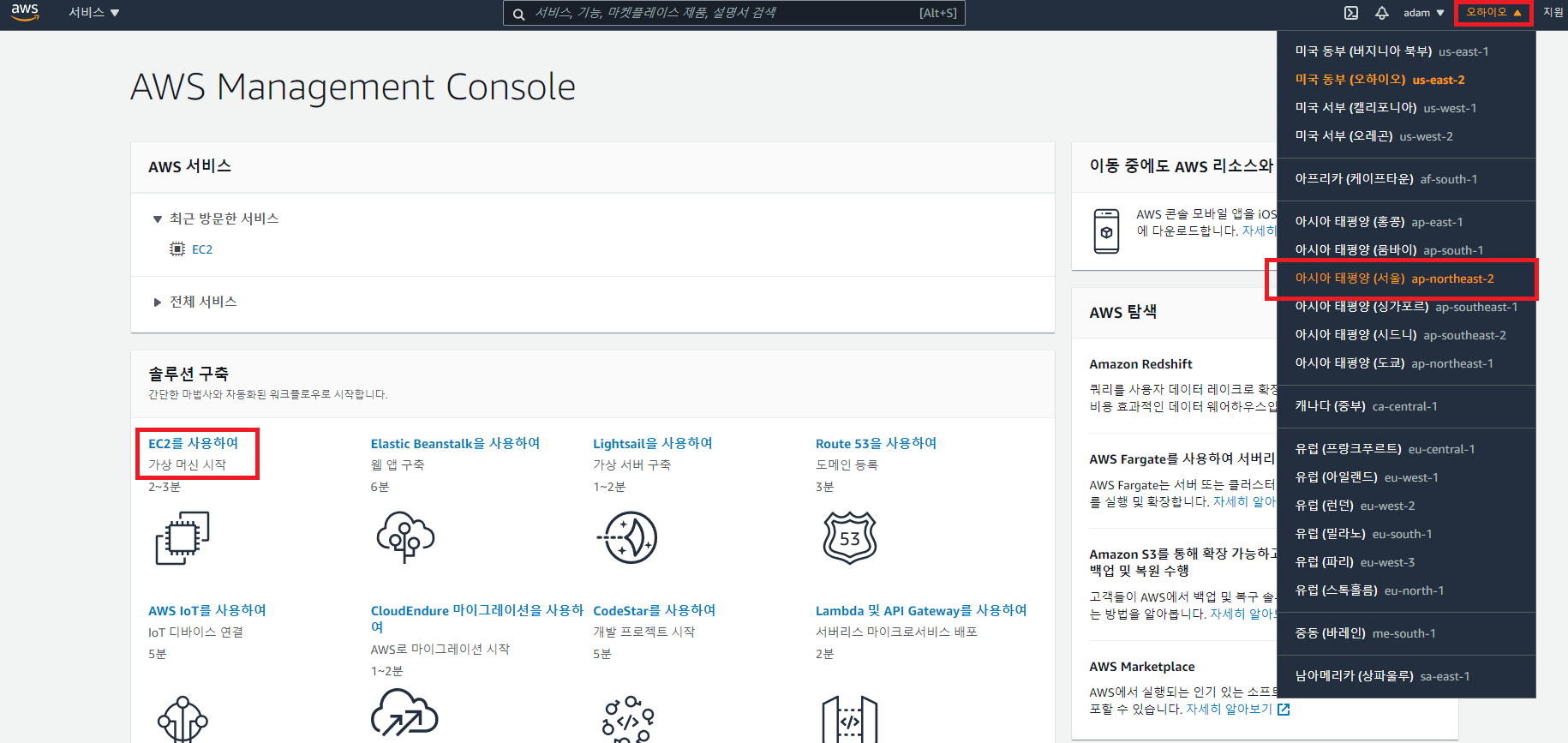
Task: Click the EC2 chip icon in recently visited
Action: 177,249
